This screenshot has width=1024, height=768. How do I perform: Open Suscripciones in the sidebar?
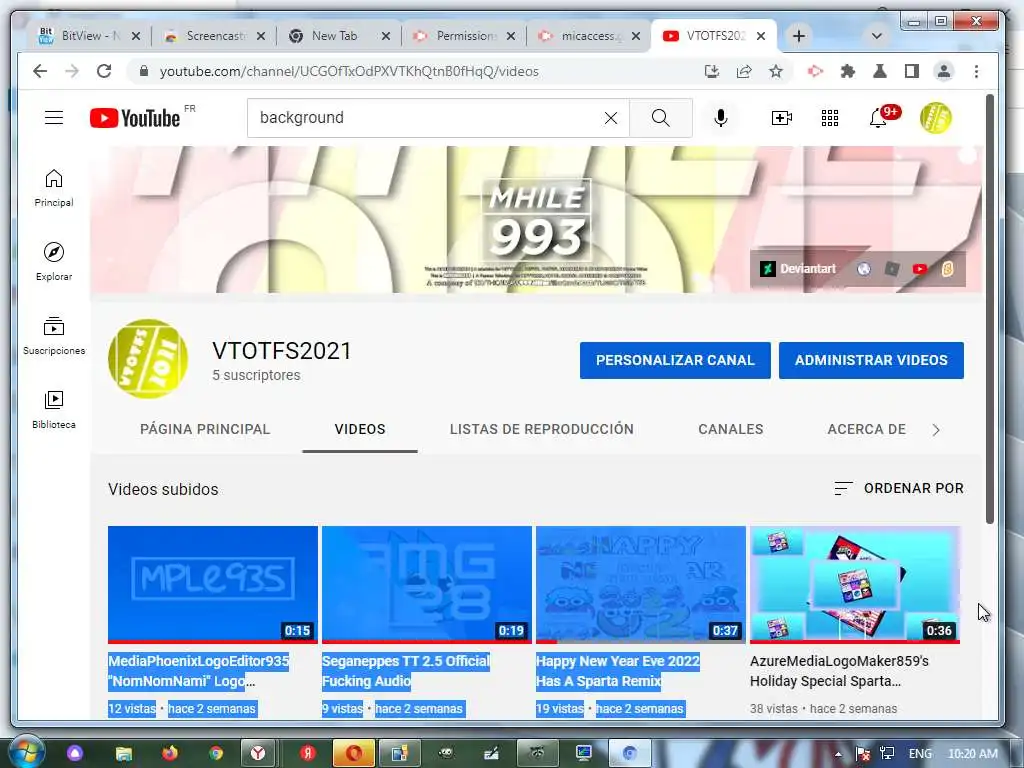(x=54, y=336)
